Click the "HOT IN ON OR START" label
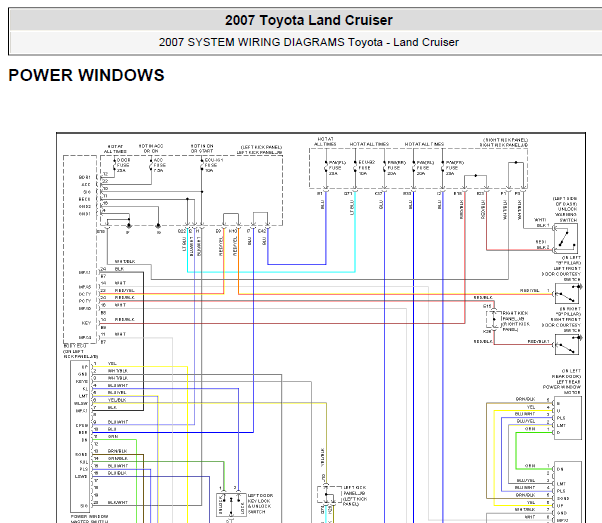The height and width of the screenshot is (523, 602). pyautogui.click(x=202, y=149)
